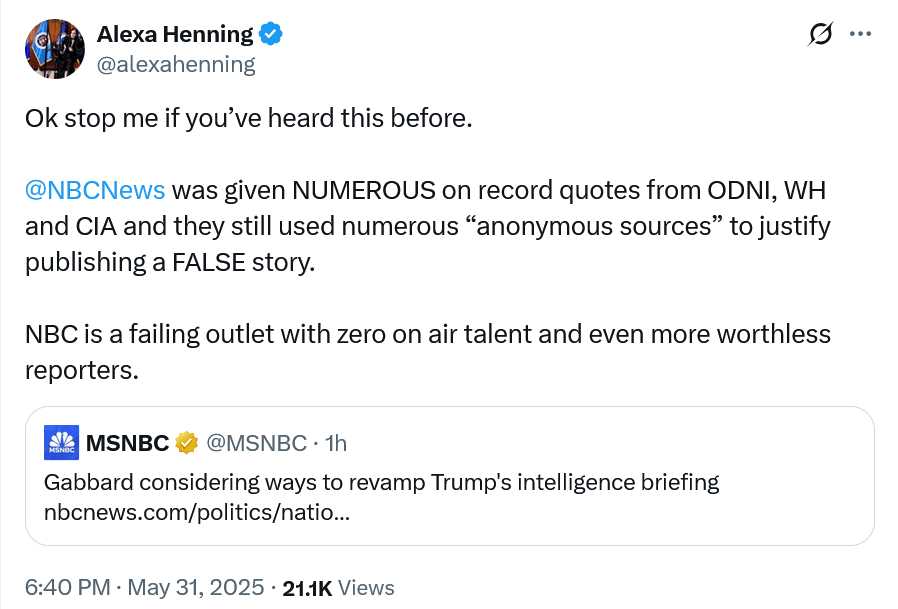898x609 pixels.
Task: Open the quoted post's 1h timestamp
Action: [x=336, y=443]
